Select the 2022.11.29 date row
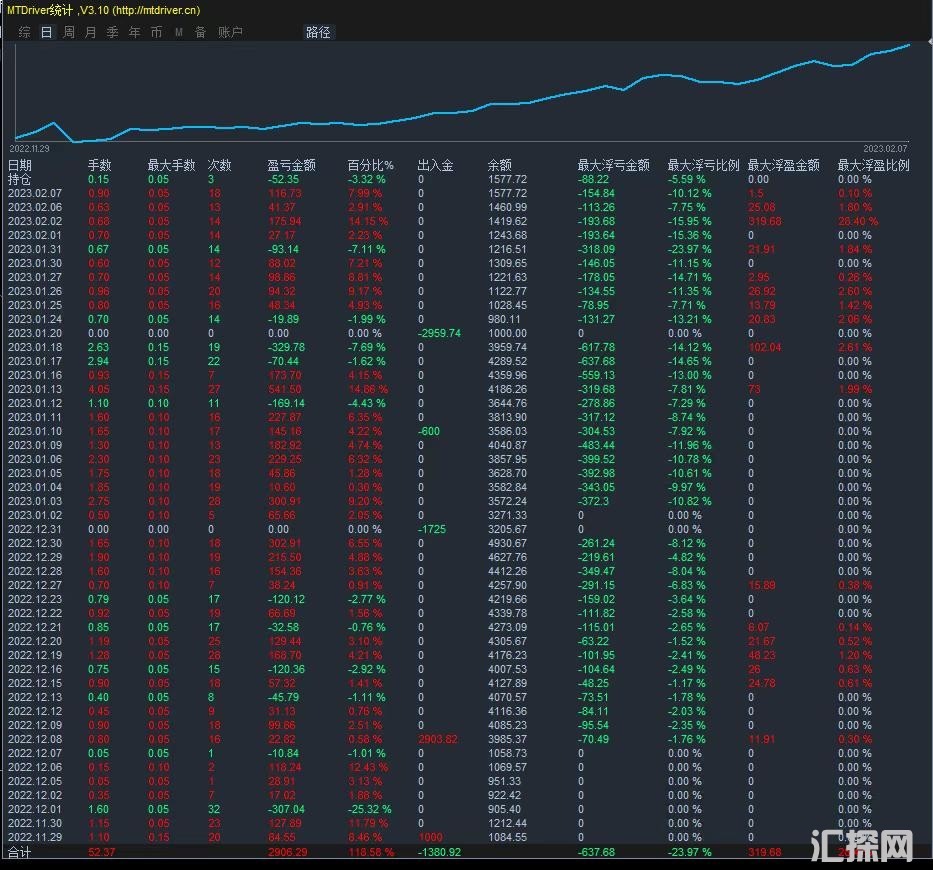This screenshot has width=933, height=870. click(x=35, y=837)
